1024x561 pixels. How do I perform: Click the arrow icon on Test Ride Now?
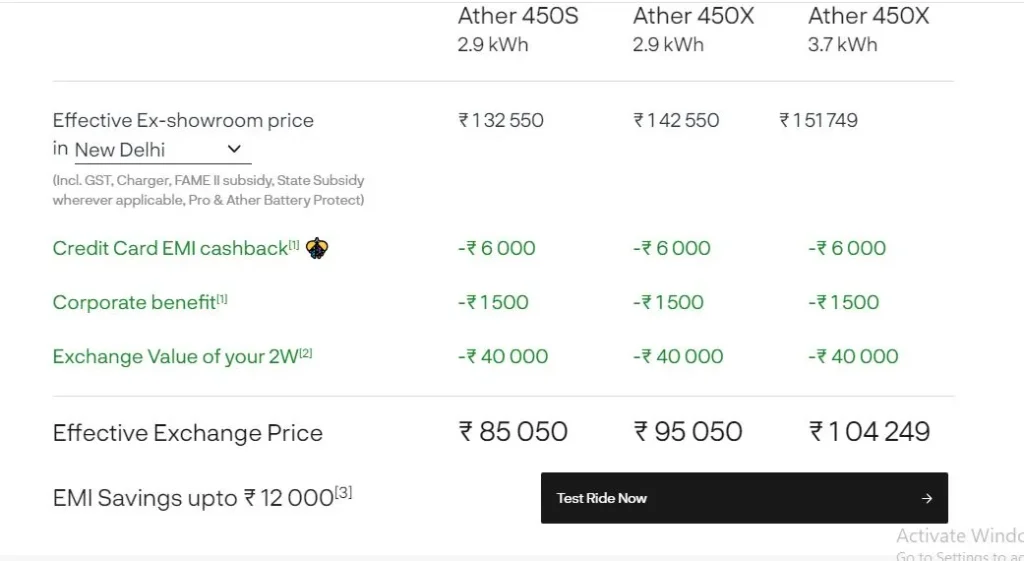[927, 498]
